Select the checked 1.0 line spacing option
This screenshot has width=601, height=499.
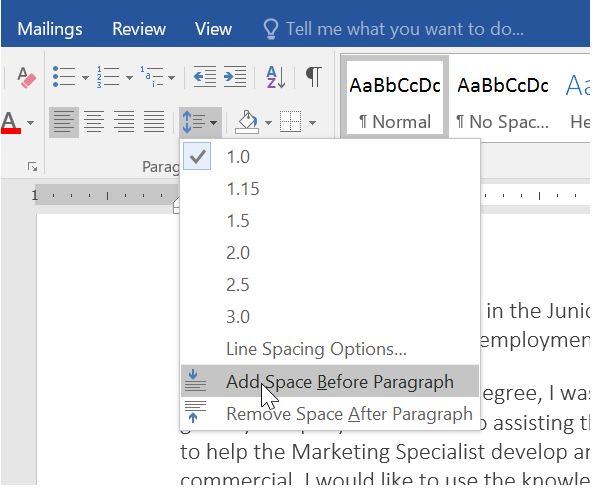238,156
